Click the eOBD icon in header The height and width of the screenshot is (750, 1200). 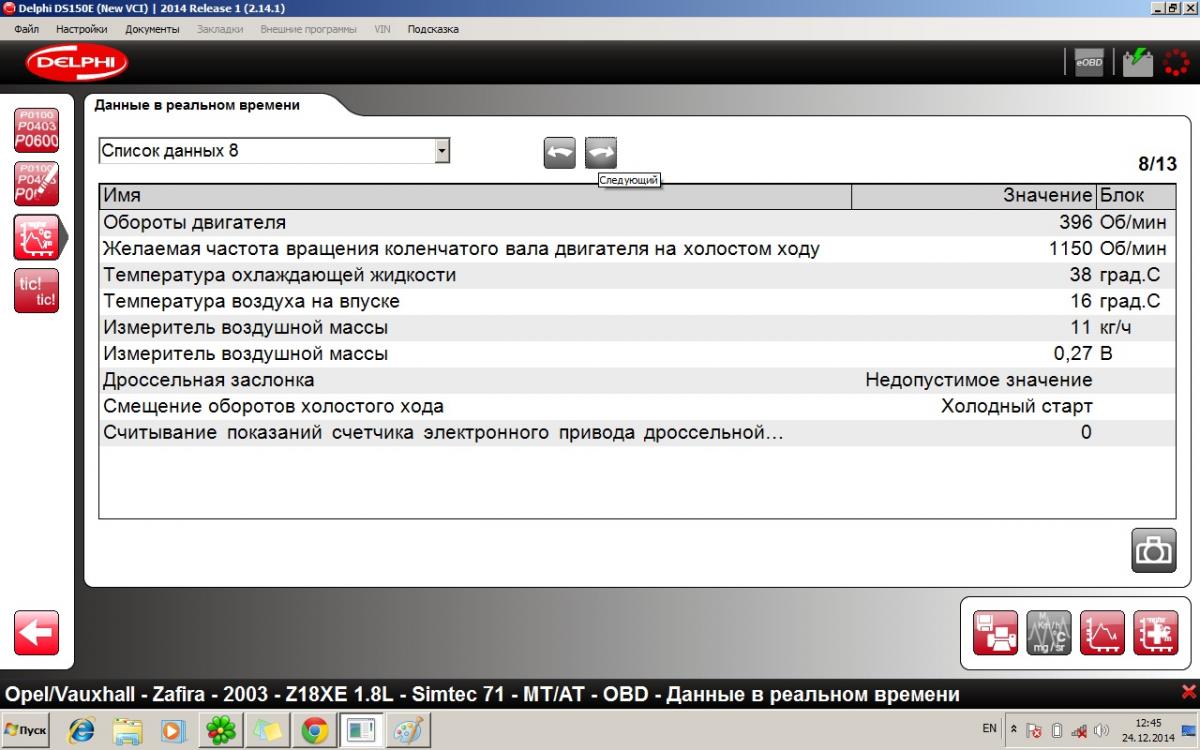tap(1089, 63)
